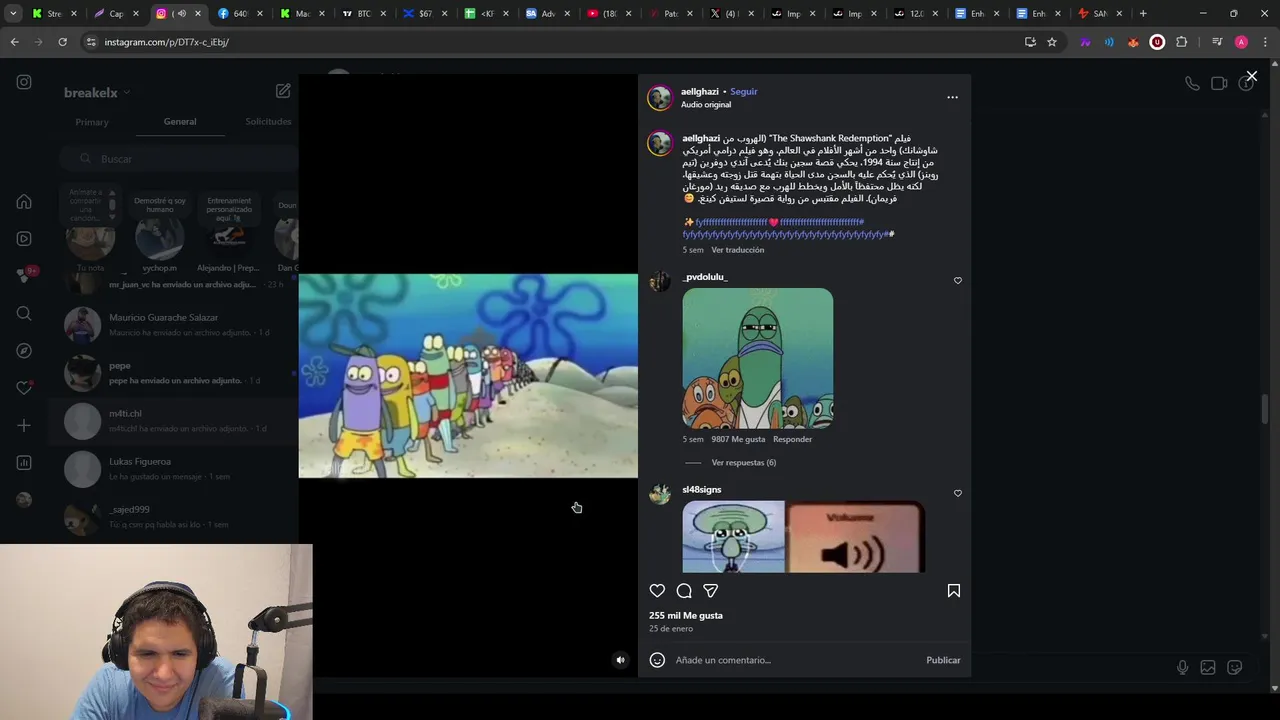The height and width of the screenshot is (720, 1280).
Task: Click the SpongeBob fish-line video
Action: (x=468, y=376)
